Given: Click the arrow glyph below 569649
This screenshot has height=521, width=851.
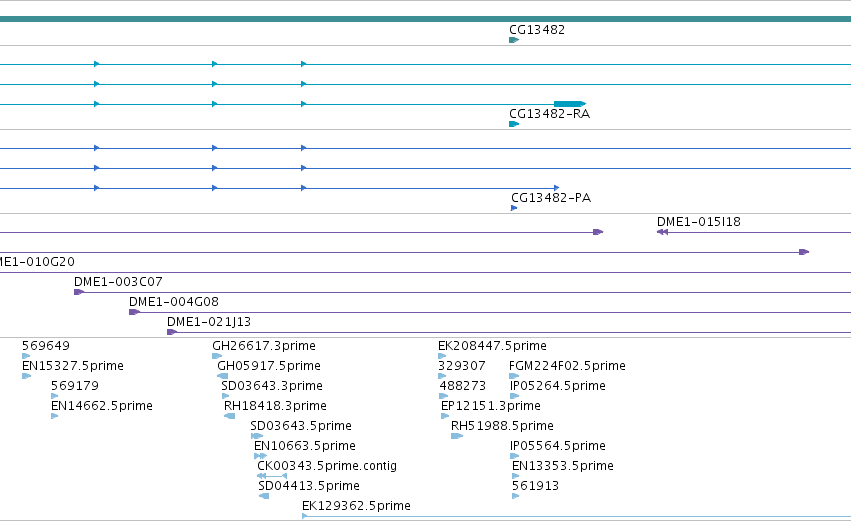Looking at the screenshot, I should tap(26, 357).
